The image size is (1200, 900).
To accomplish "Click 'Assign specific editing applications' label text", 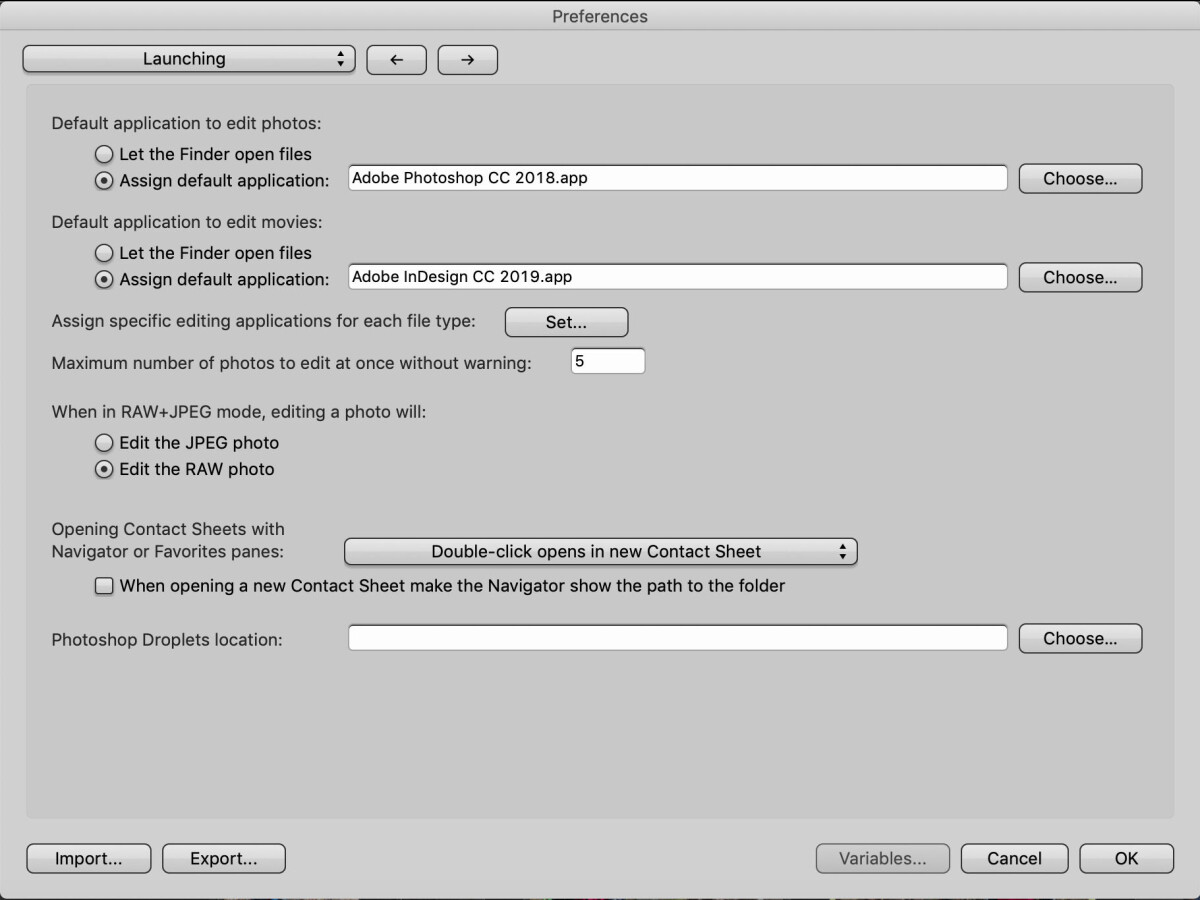I will 263,322.
